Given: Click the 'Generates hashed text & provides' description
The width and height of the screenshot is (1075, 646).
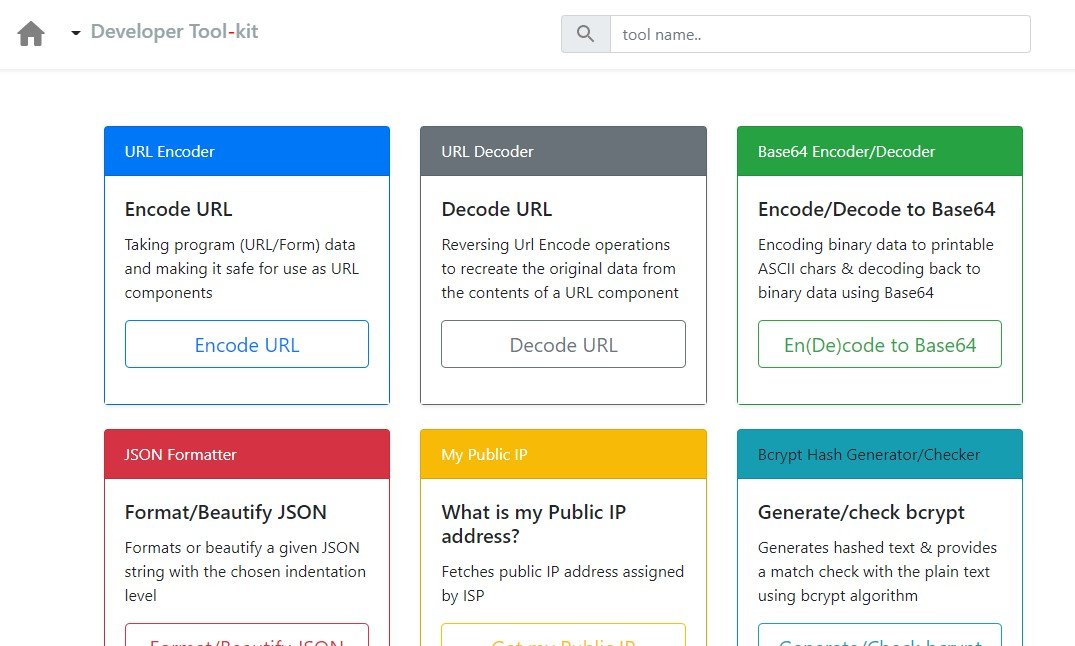Looking at the screenshot, I should coord(877,572).
